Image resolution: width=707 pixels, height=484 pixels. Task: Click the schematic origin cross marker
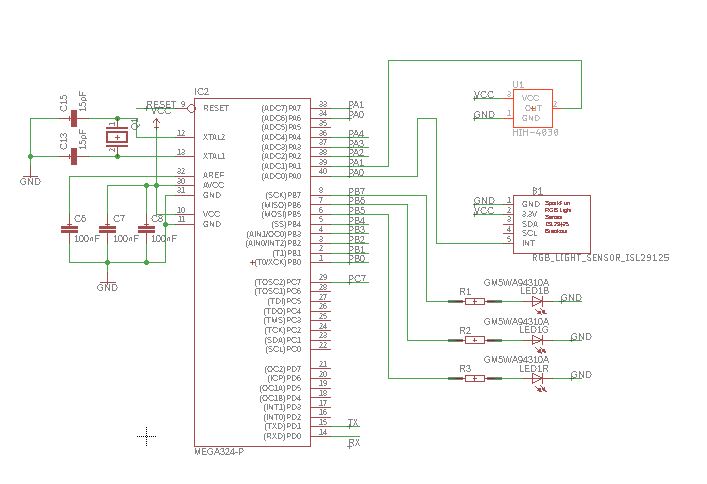[147, 436]
